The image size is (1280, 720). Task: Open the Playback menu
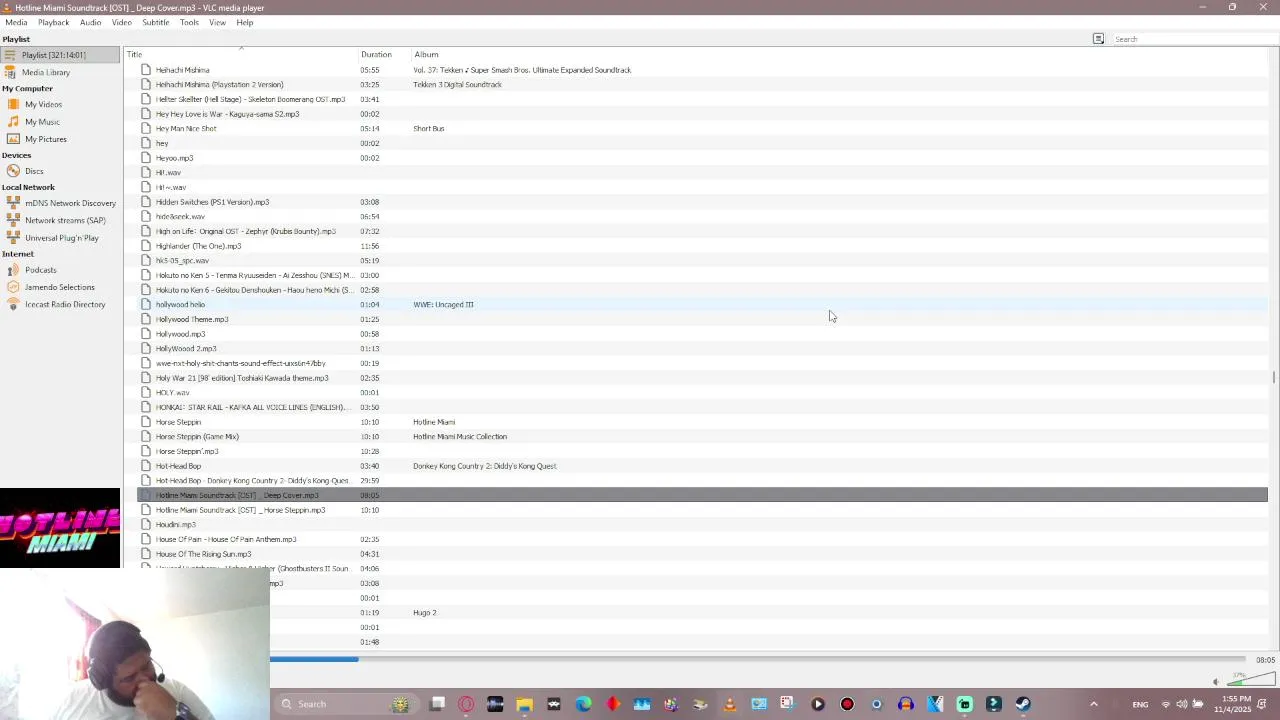point(53,22)
